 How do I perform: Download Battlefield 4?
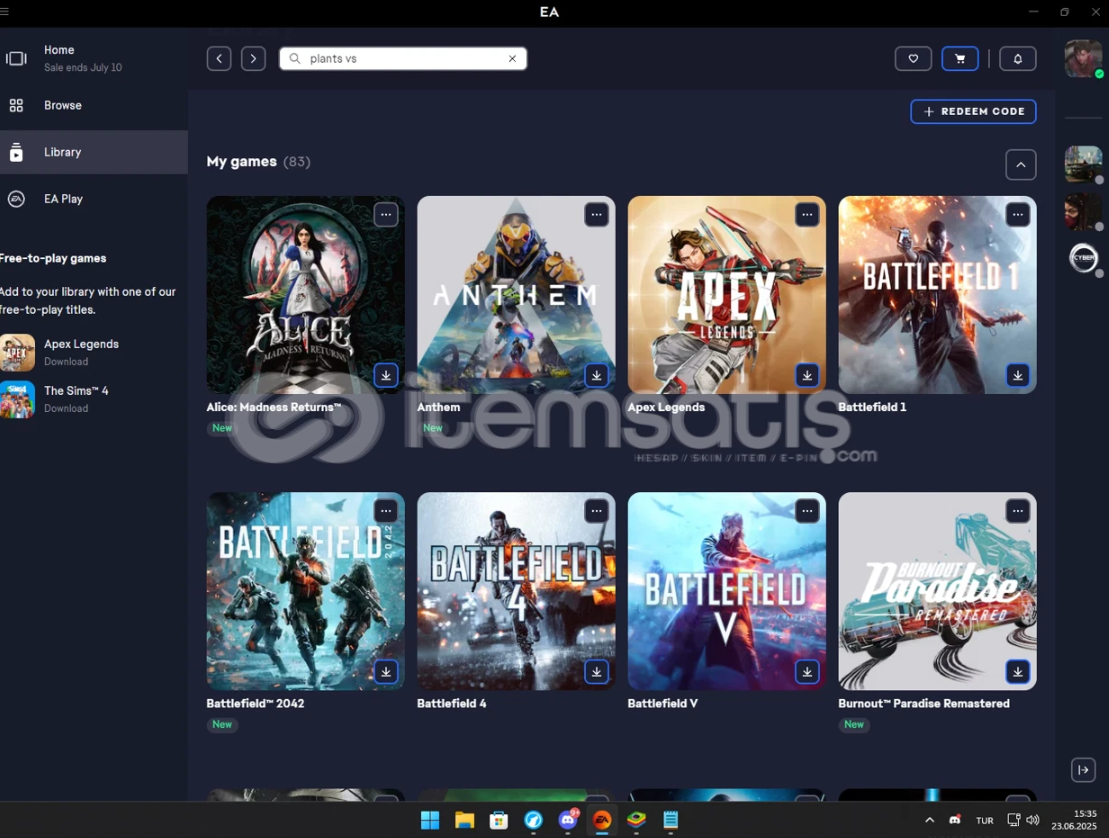596,671
